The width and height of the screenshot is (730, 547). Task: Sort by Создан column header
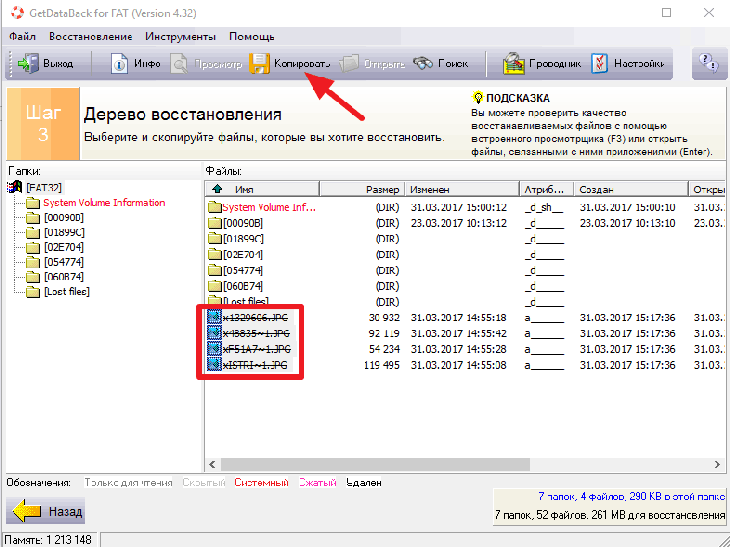[x=631, y=189]
